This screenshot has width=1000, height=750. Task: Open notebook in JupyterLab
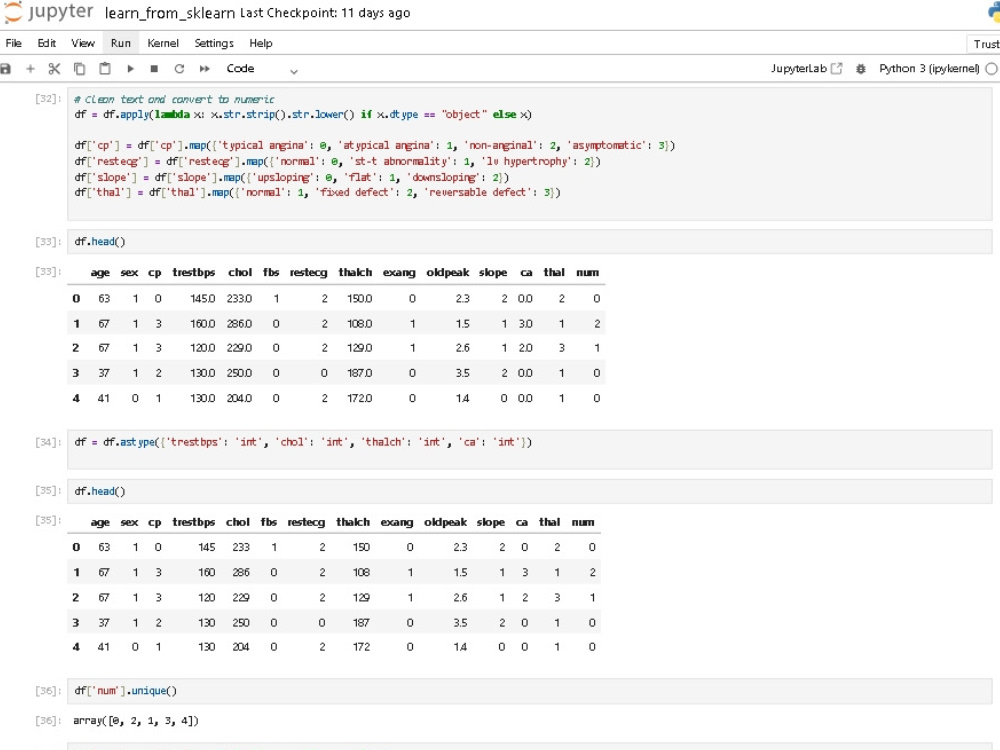tap(806, 68)
